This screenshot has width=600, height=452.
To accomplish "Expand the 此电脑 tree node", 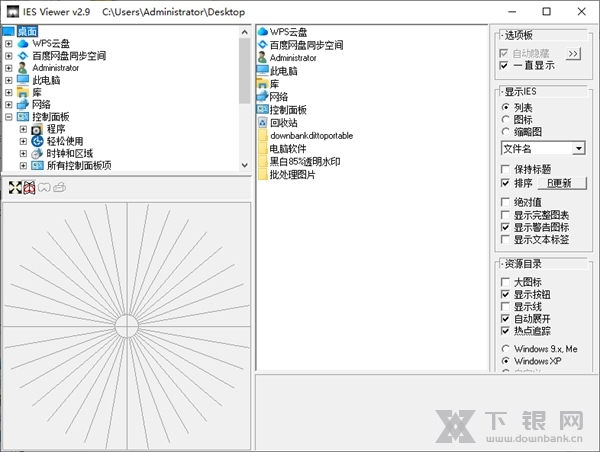I will click(9, 80).
